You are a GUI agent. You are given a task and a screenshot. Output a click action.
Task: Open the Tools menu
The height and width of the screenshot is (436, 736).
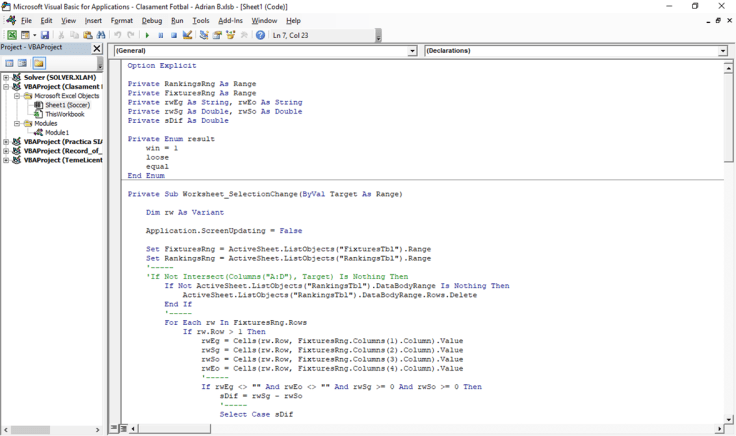tap(201, 20)
